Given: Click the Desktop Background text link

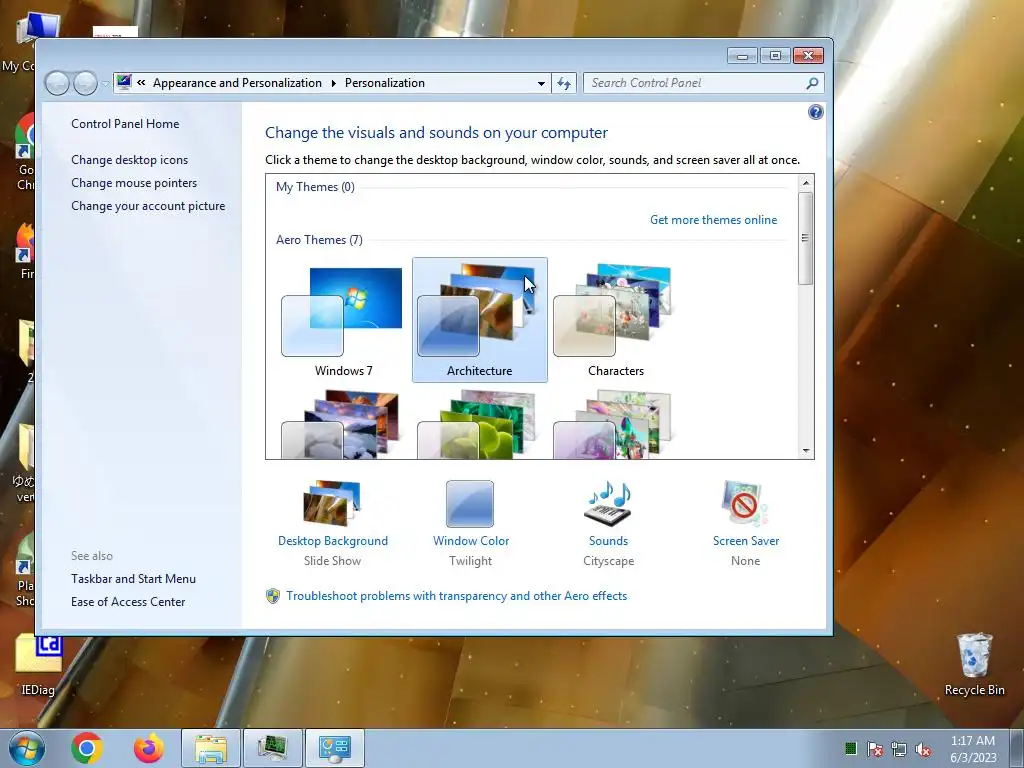Looking at the screenshot, I should click(x=332, y=541).
